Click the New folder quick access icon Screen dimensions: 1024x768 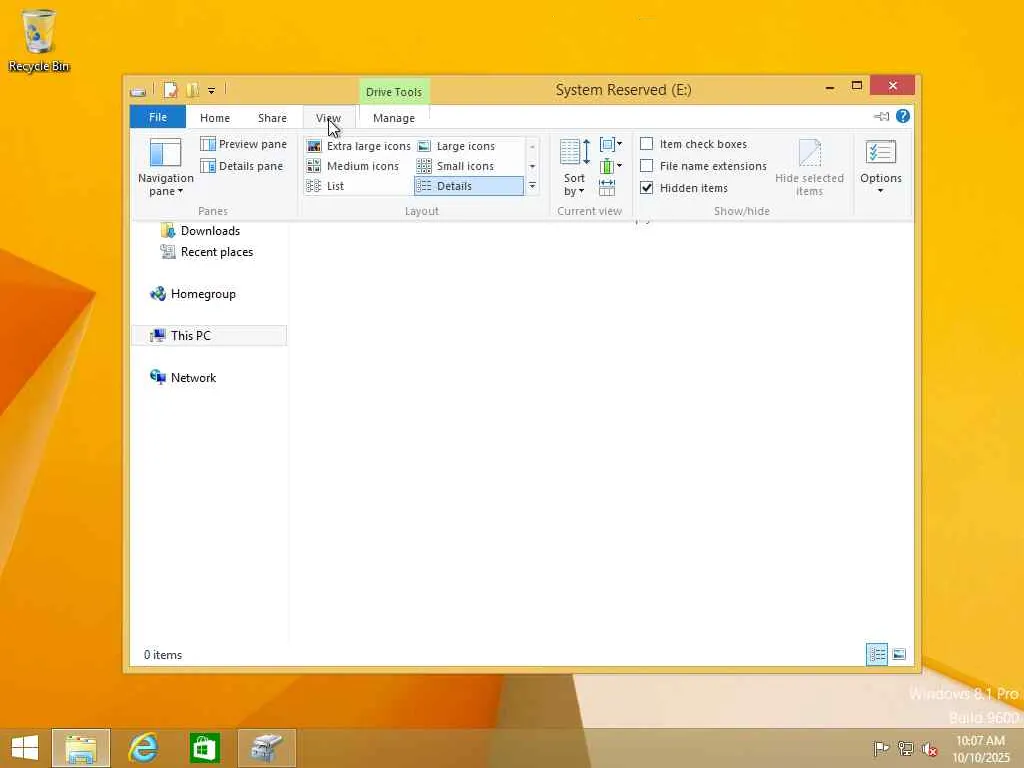tap(193, 90)
